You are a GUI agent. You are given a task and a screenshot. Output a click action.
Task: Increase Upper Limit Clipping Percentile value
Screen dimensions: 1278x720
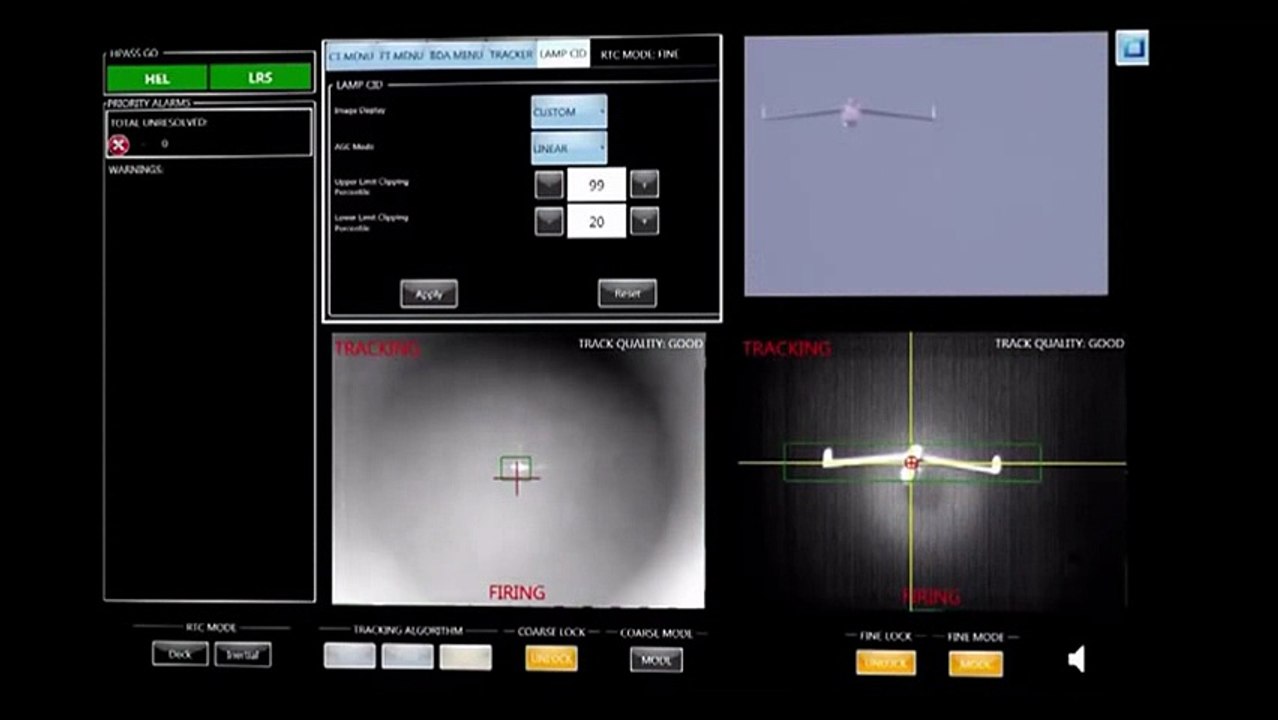(x=644, y=184)
